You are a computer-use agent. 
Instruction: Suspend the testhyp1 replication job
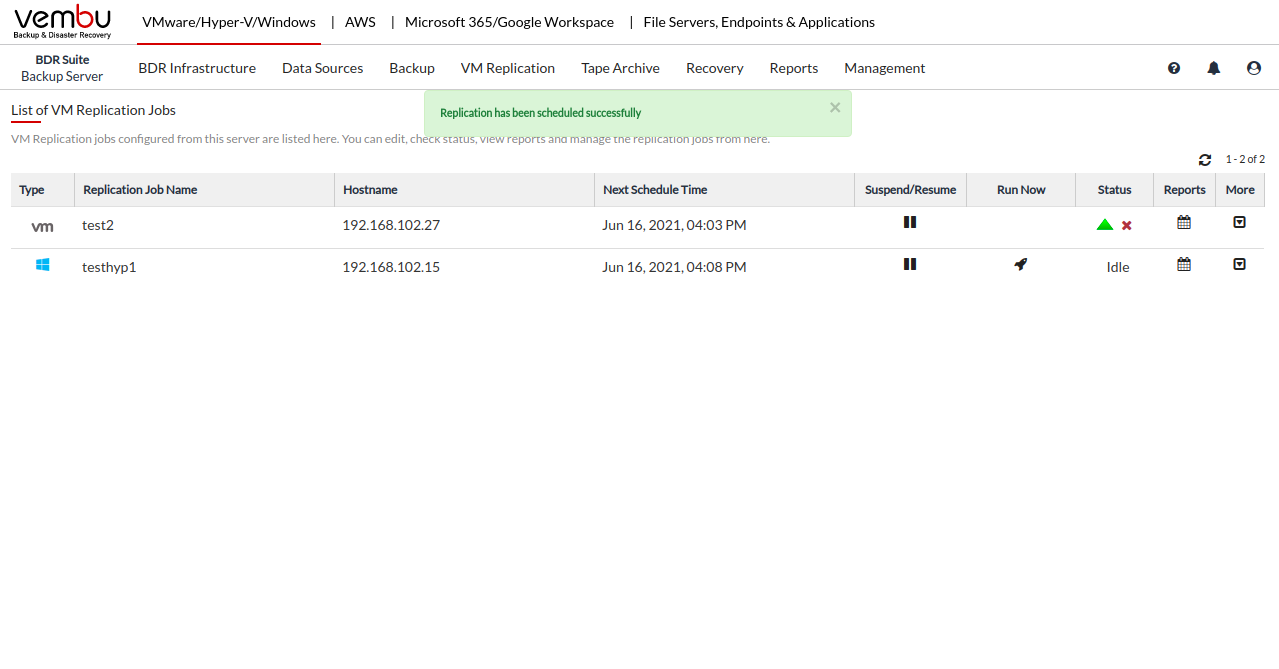[910, 264]
